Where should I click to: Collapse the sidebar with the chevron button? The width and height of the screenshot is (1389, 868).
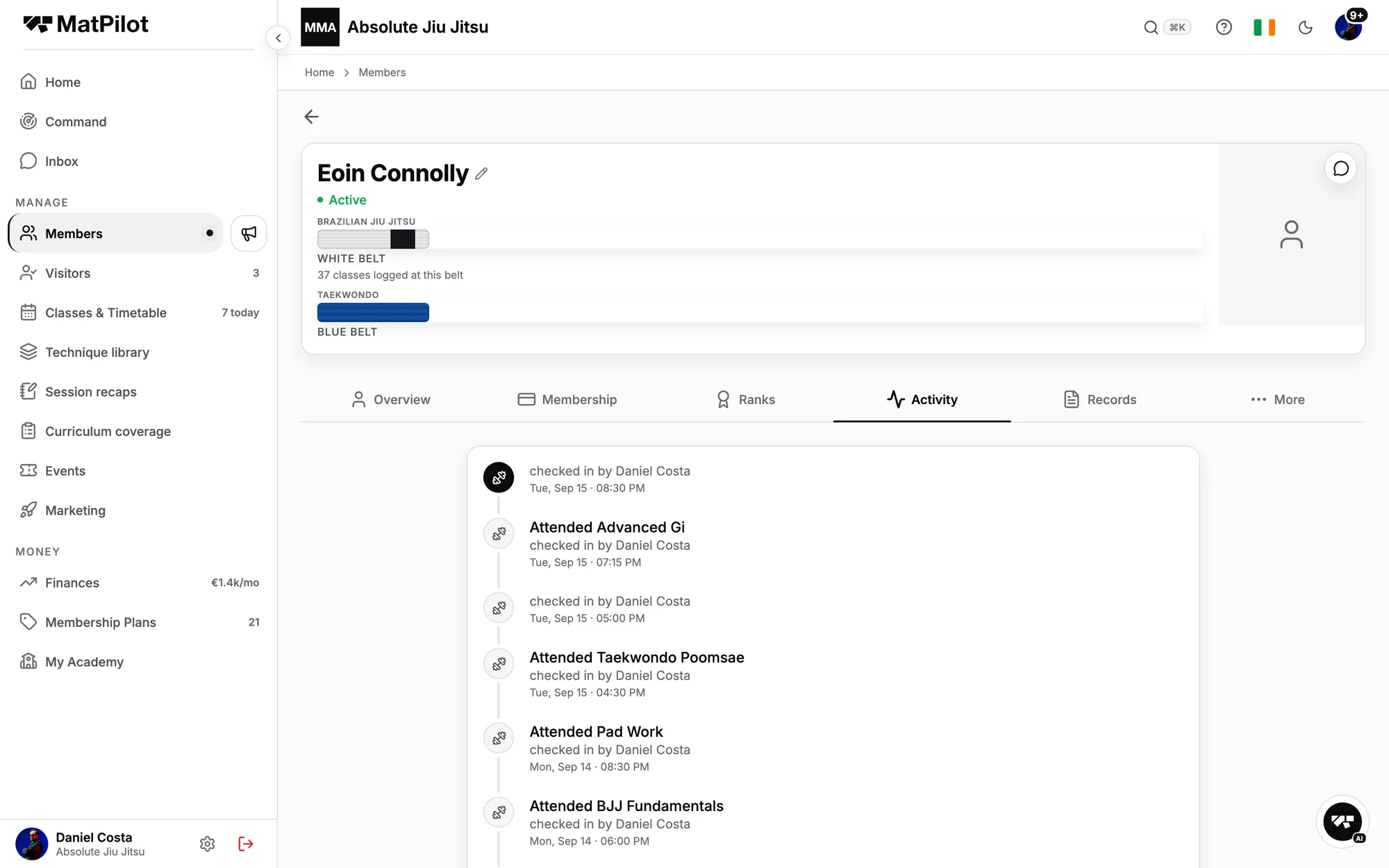point(278,37)
